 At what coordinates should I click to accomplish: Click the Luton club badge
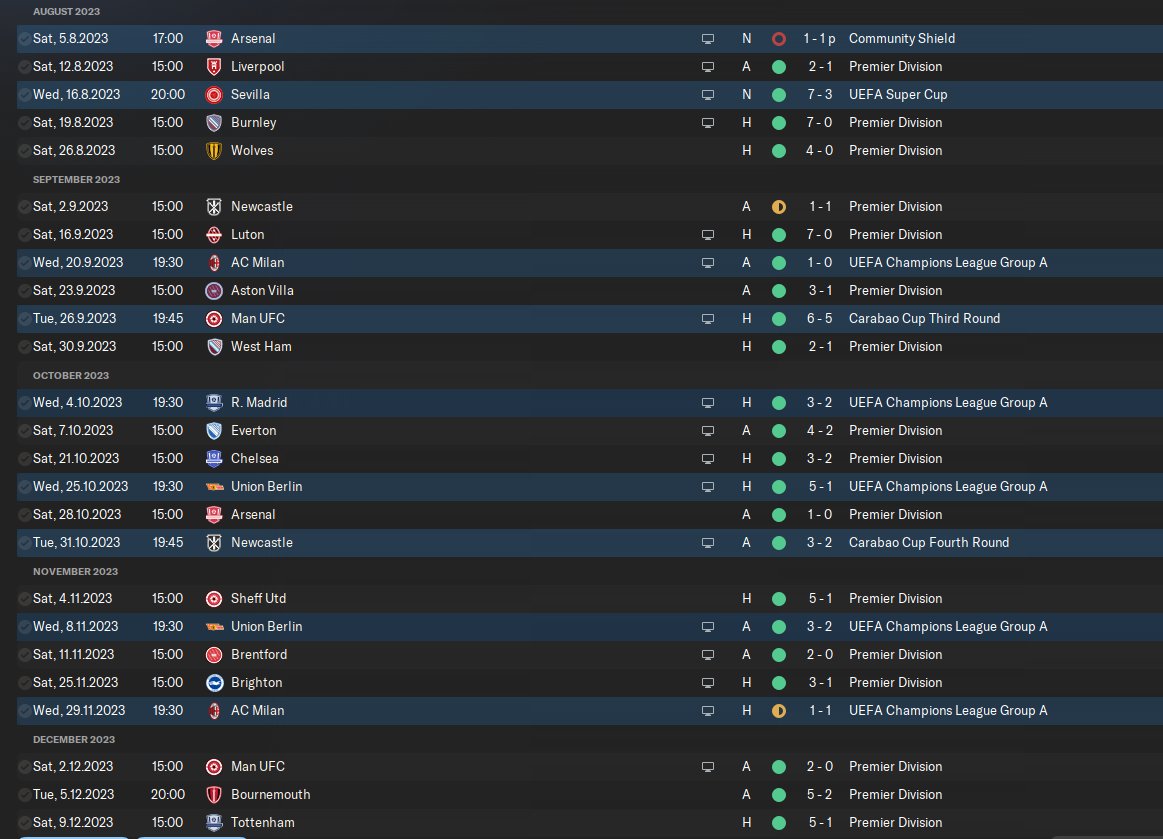tap(213, 235)
